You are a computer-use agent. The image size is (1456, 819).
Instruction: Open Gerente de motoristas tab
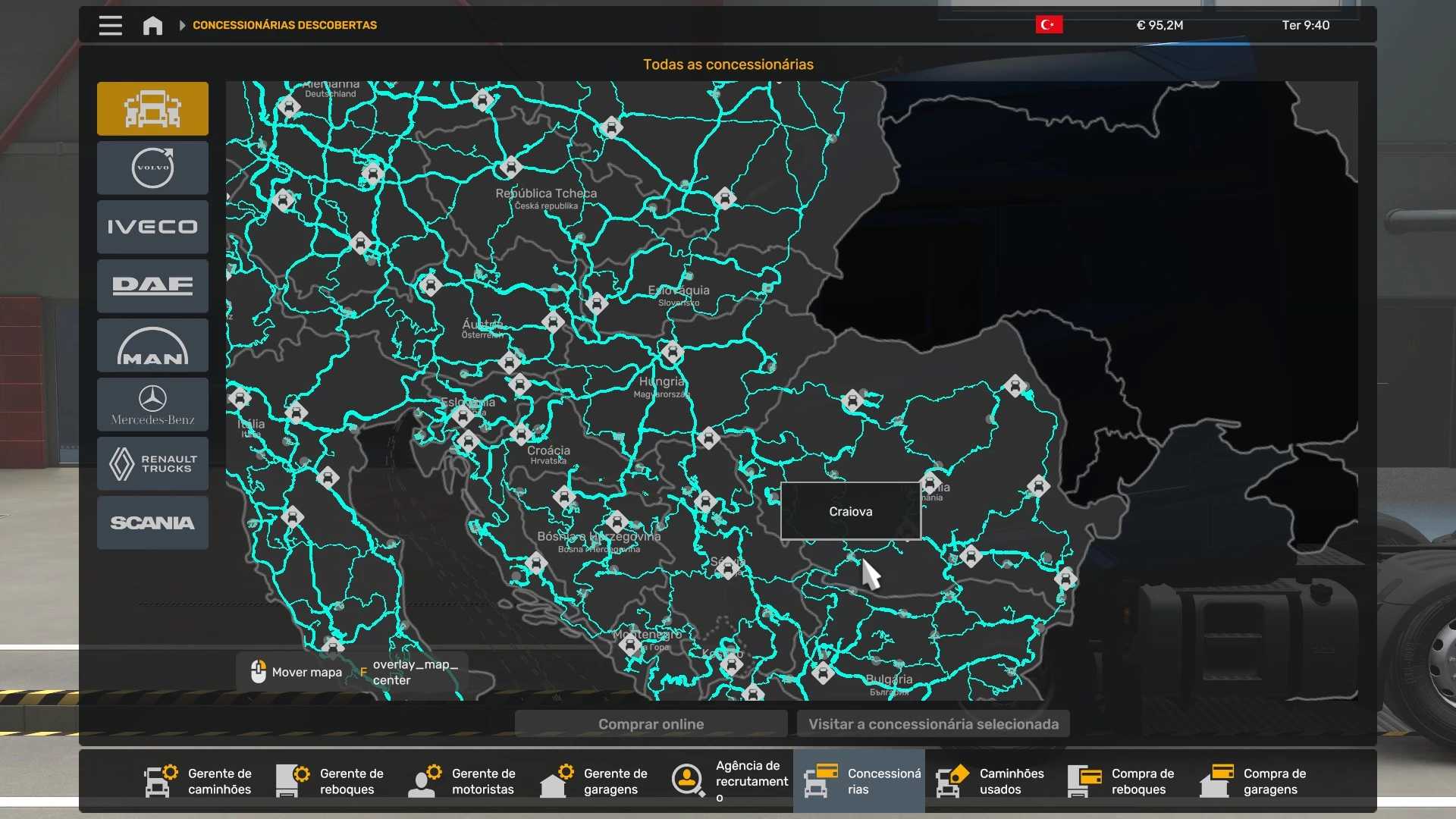coord(463,781)
